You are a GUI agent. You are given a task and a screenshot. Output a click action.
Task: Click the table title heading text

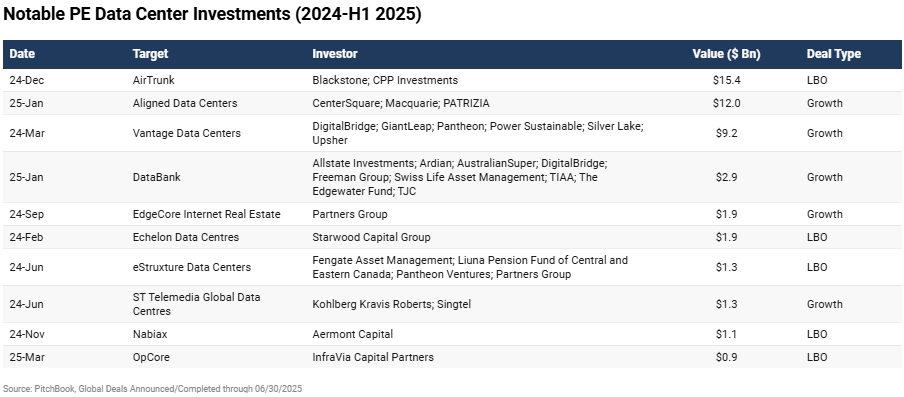212,15
